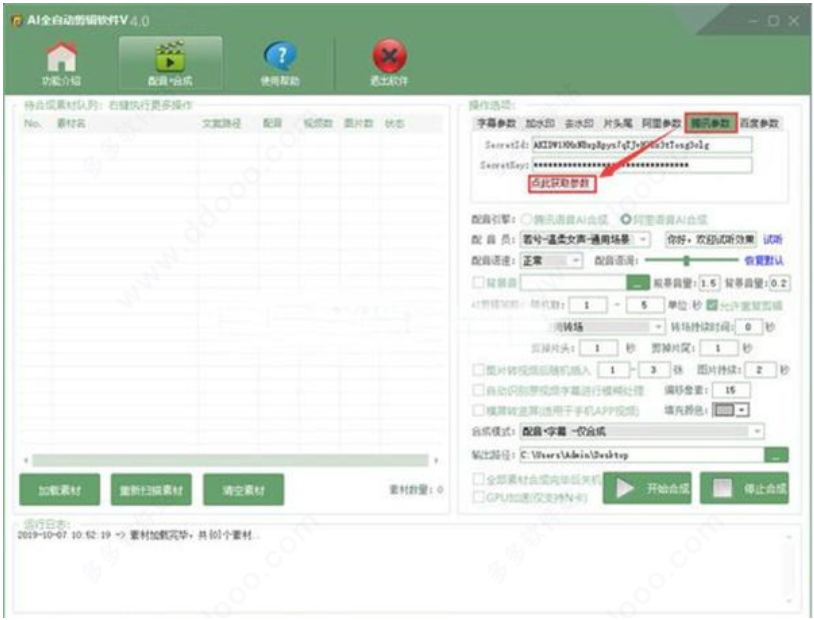Click the 偏移像素 field showing 15
Image resolution: width=814 pixels, height=620 pixels.
click(x=731, y=390)
